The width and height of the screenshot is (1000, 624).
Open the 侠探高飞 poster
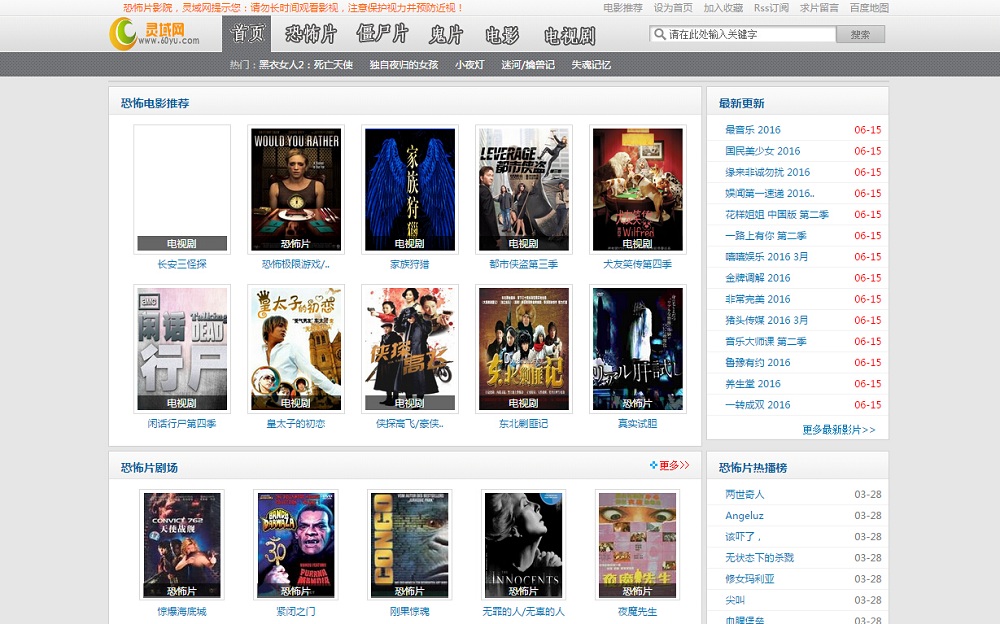pyautogui.click(x=409, y=348)
